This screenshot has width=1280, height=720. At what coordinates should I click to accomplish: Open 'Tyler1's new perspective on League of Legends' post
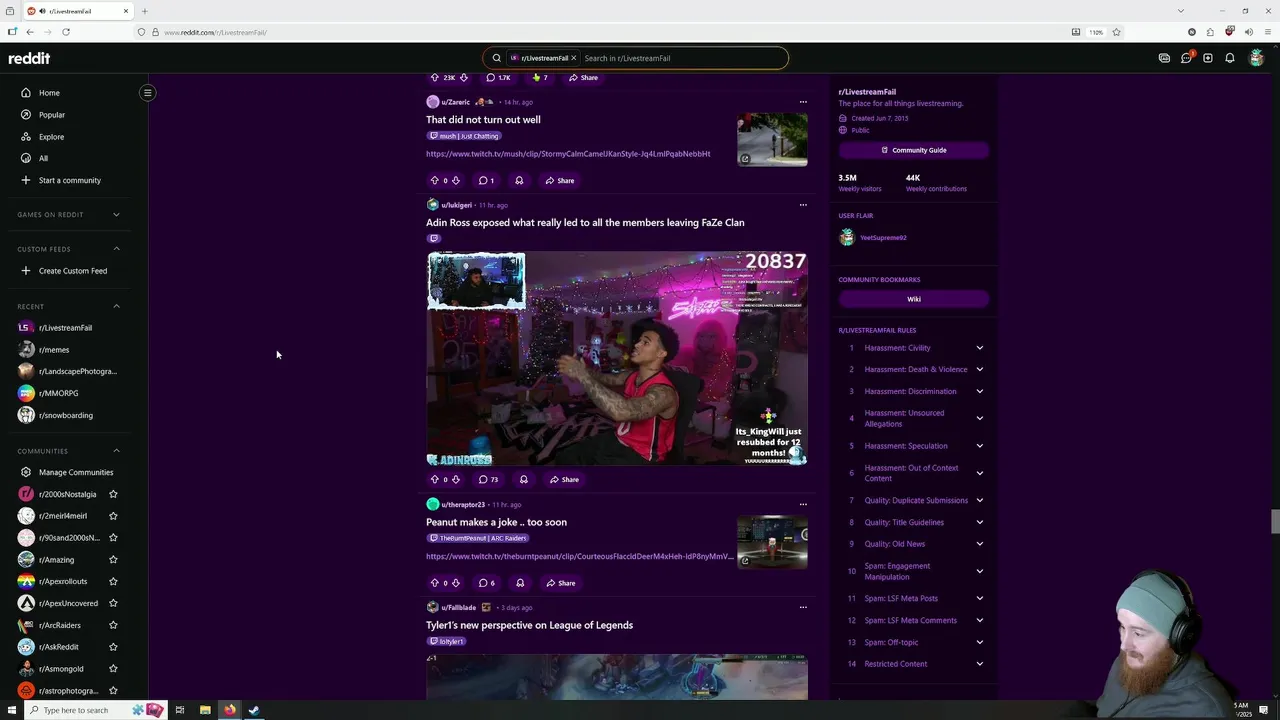529,625
